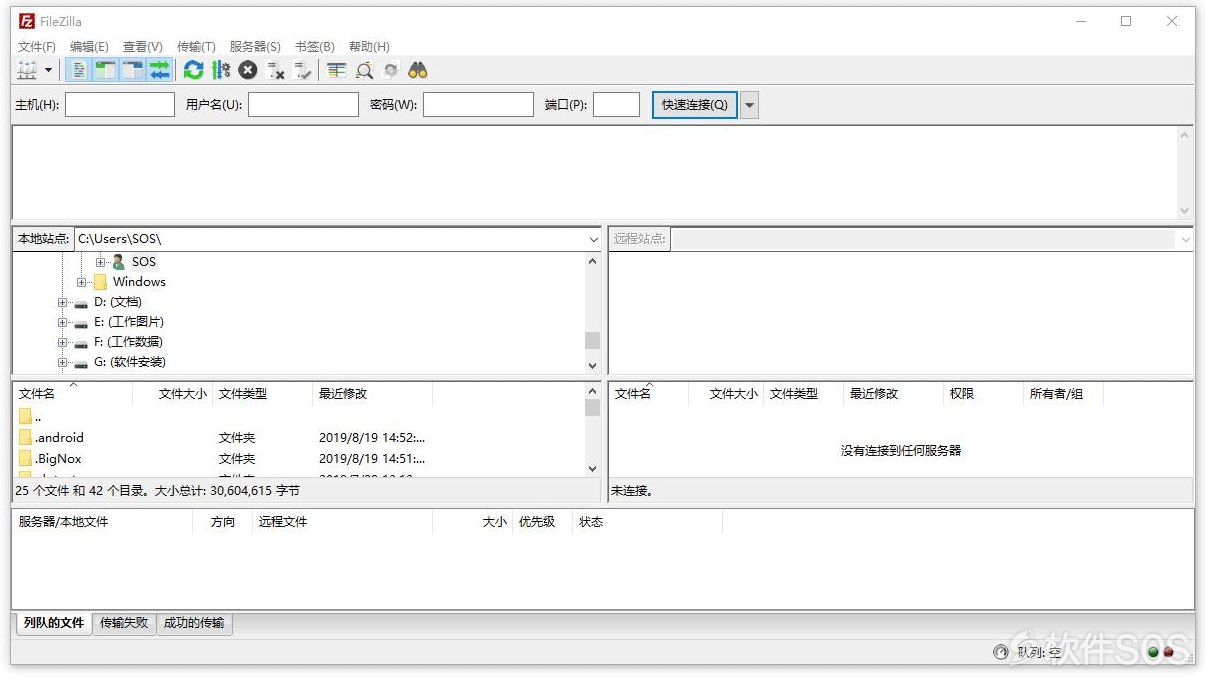Toggle the transfer queue display
The height and width of the screenshot is (678, 1208).
click(x=159, y=70)
